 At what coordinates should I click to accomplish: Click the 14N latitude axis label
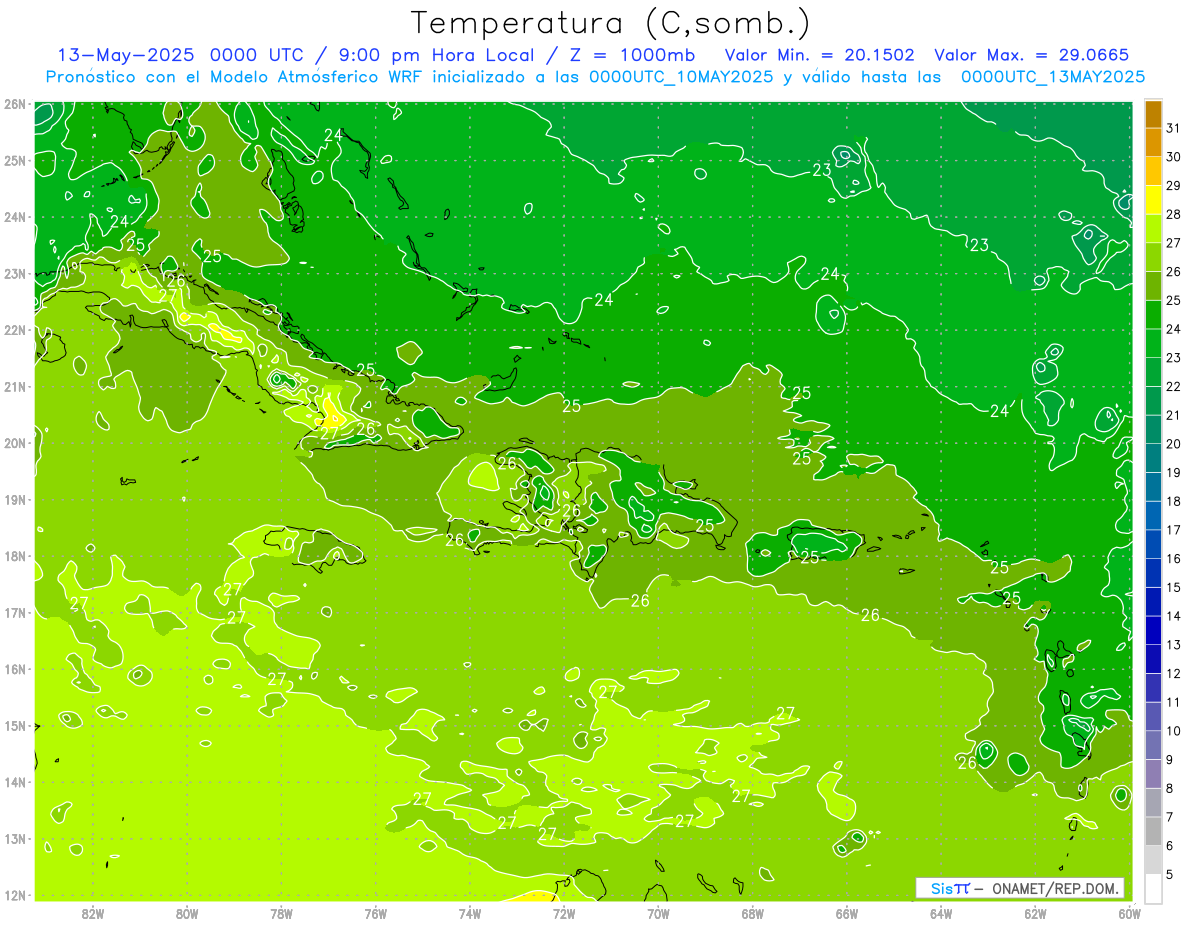pyautogui.click(x=14, y=782)
